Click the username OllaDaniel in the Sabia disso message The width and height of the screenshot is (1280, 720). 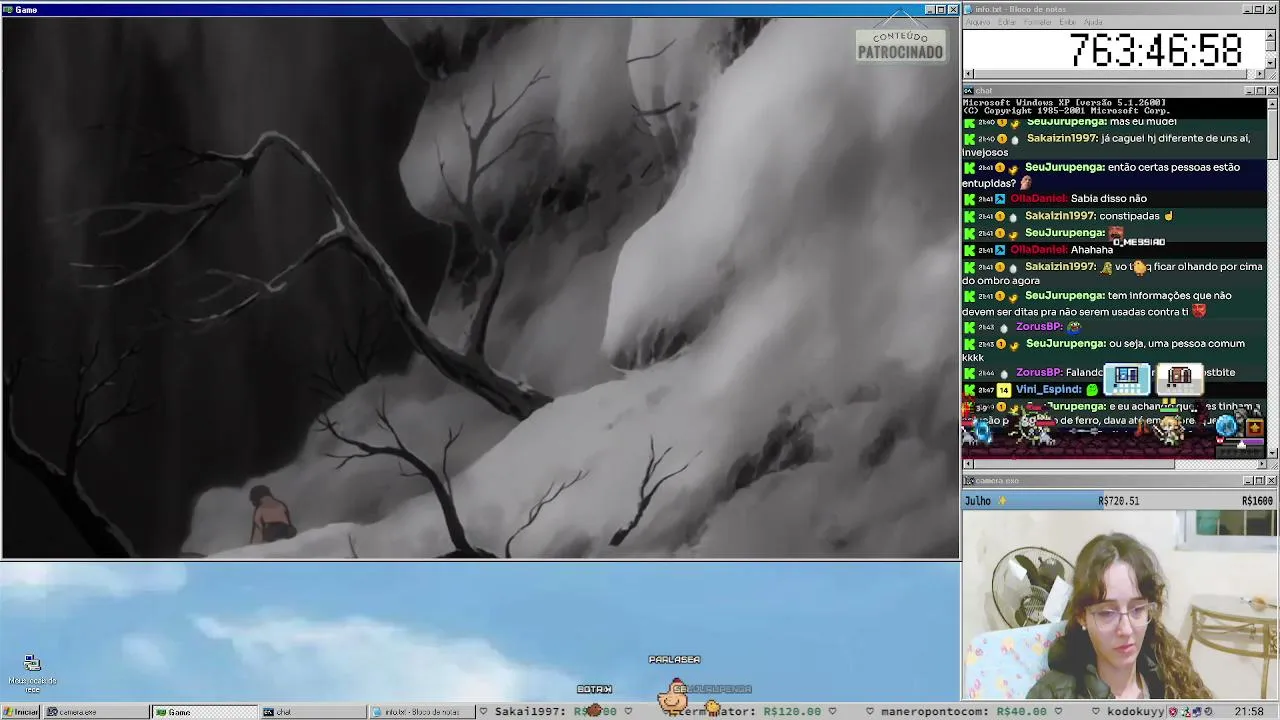1038,199
